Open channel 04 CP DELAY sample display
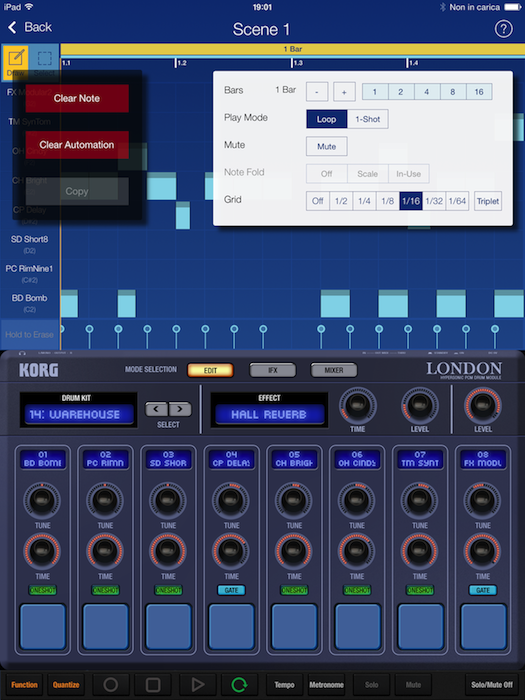Viewport: 525px width, 700px height. pyautogui.click(x=231, y=459)
